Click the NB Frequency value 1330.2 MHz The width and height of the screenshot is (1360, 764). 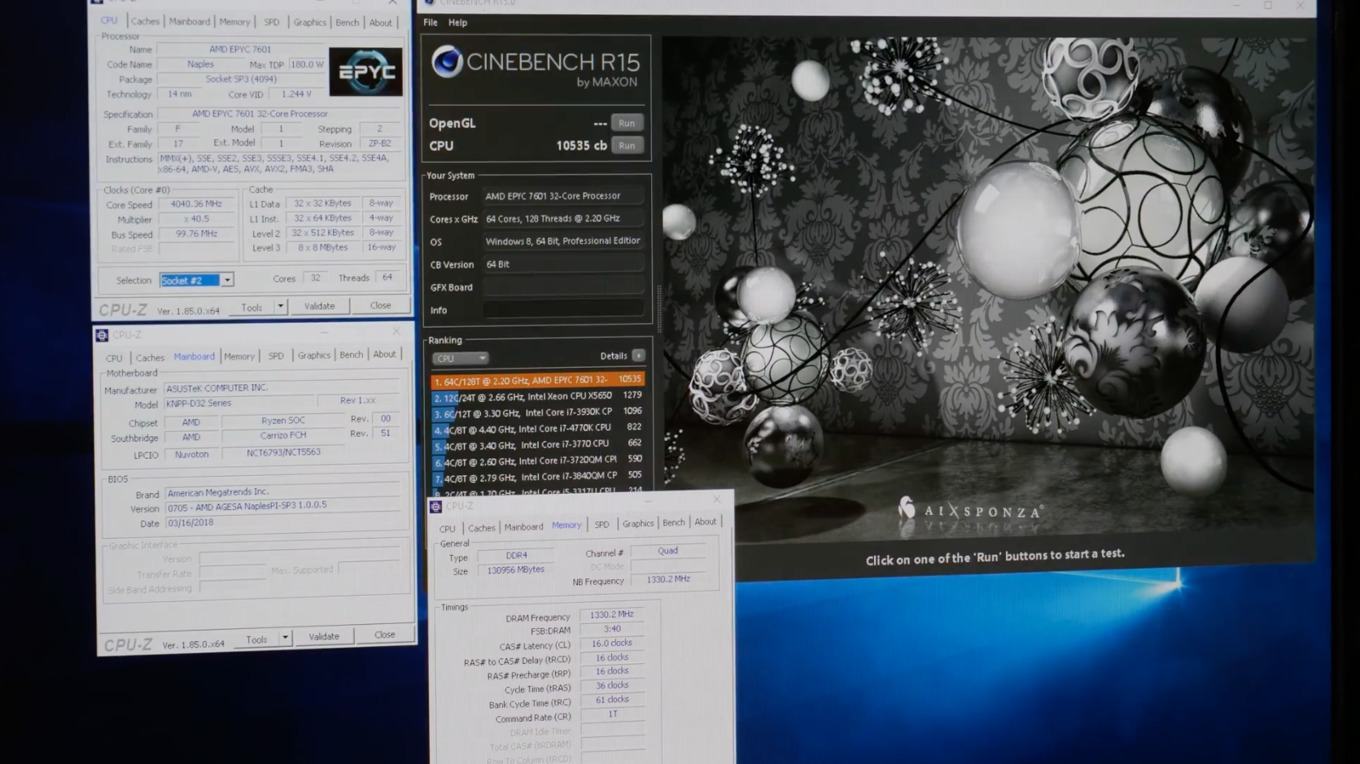coord(667,579)
